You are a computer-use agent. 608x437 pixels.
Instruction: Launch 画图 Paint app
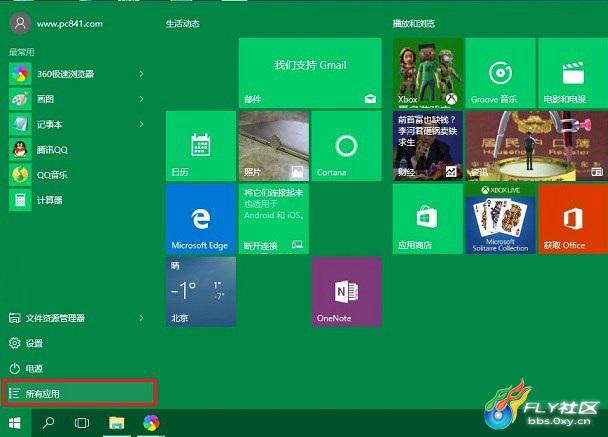pyautogui.click(x=76, y=99)
